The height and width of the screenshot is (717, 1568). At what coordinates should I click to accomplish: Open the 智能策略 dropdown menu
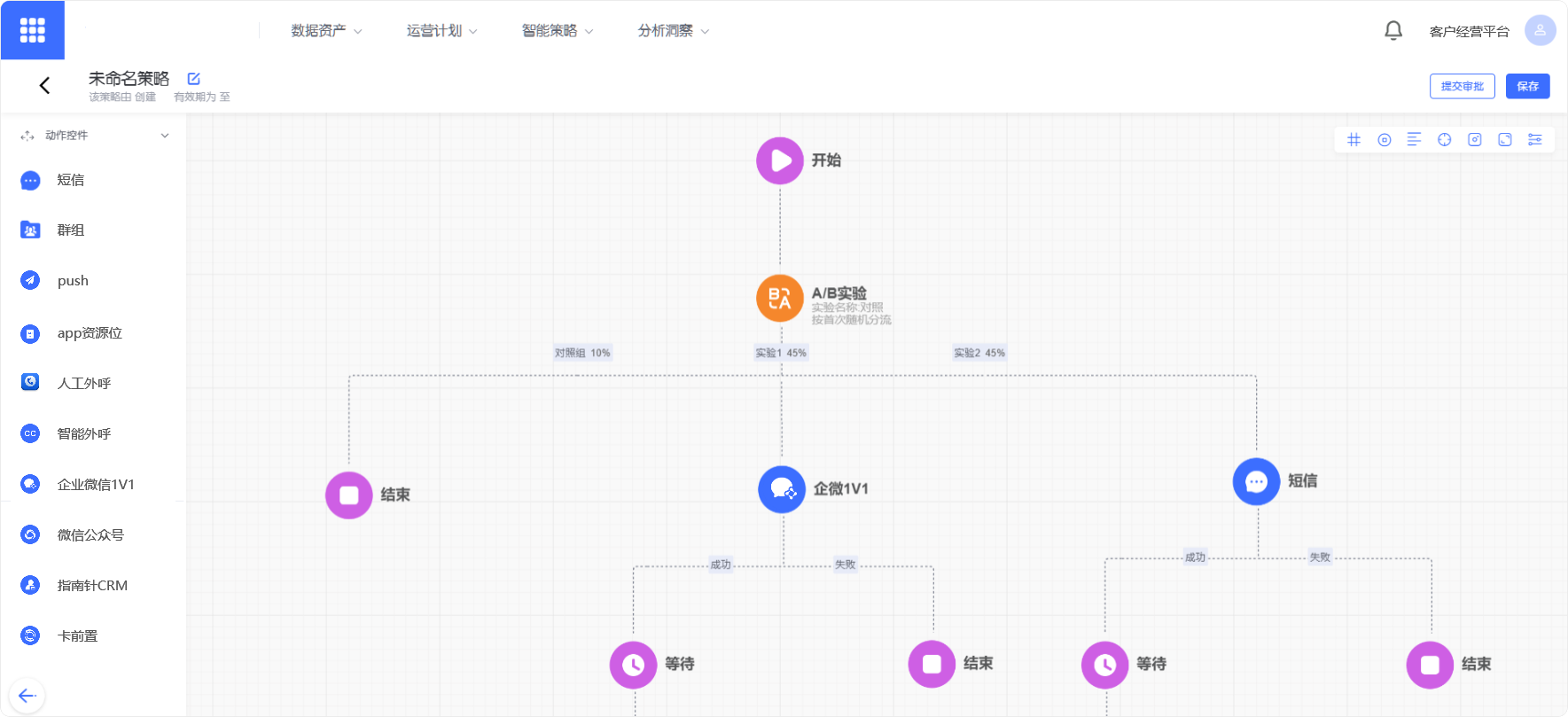pyautogui.click(x=557, y=31)
